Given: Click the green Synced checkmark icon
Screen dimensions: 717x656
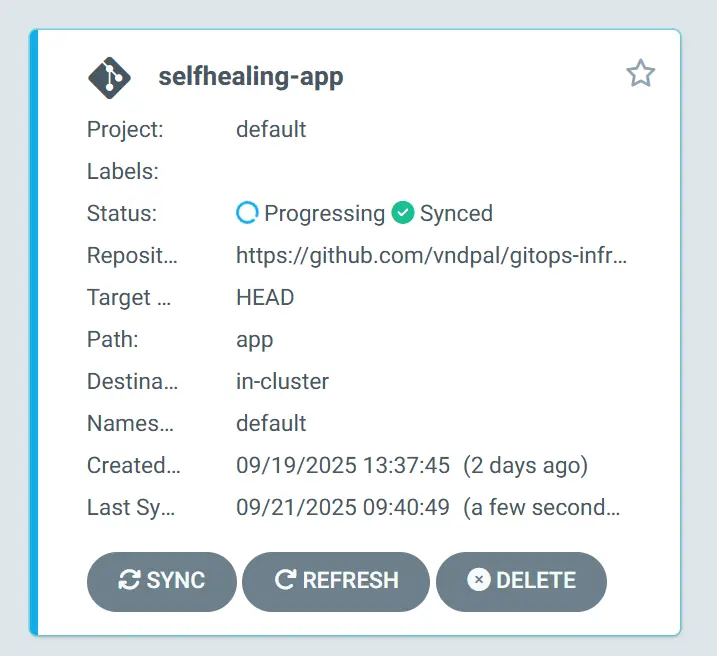Looking at the screenshot, I should (x=403, y=213).
